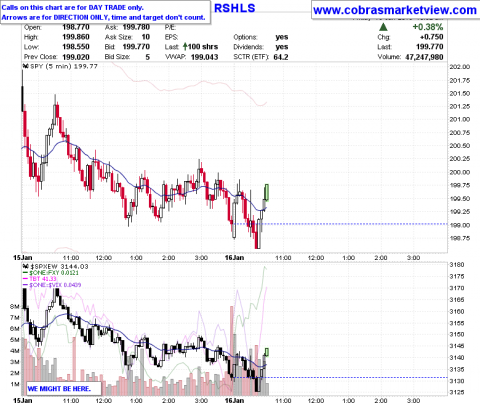Screen dimensions: 480x406
Task: Click the +0.38% percent change
Action: [x=428, y=27]
